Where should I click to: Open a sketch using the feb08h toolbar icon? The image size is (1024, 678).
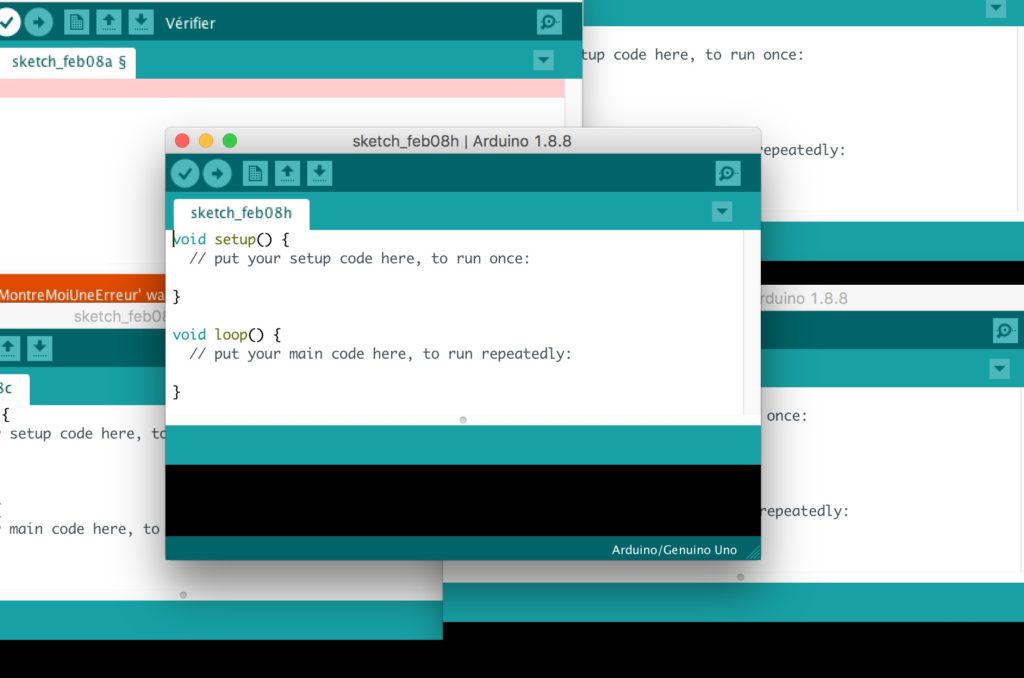pos(287,173)
